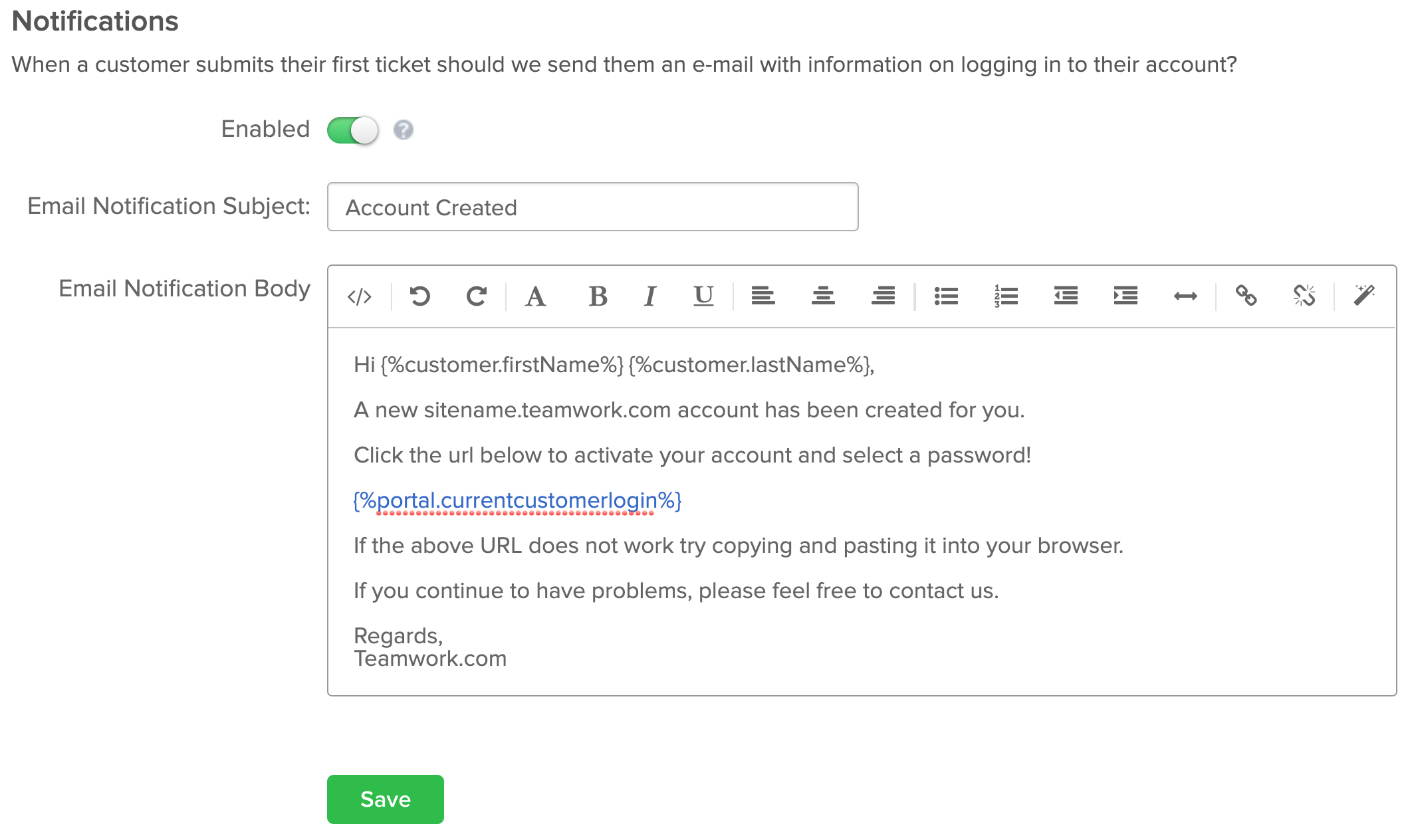Align text to the right

click(883, 296)
